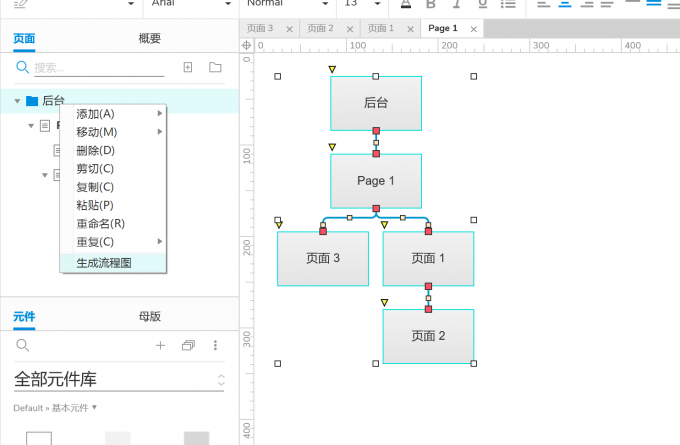680x445 pixels.
Task: Click the bullet list icon
Action: pos(508,4)
